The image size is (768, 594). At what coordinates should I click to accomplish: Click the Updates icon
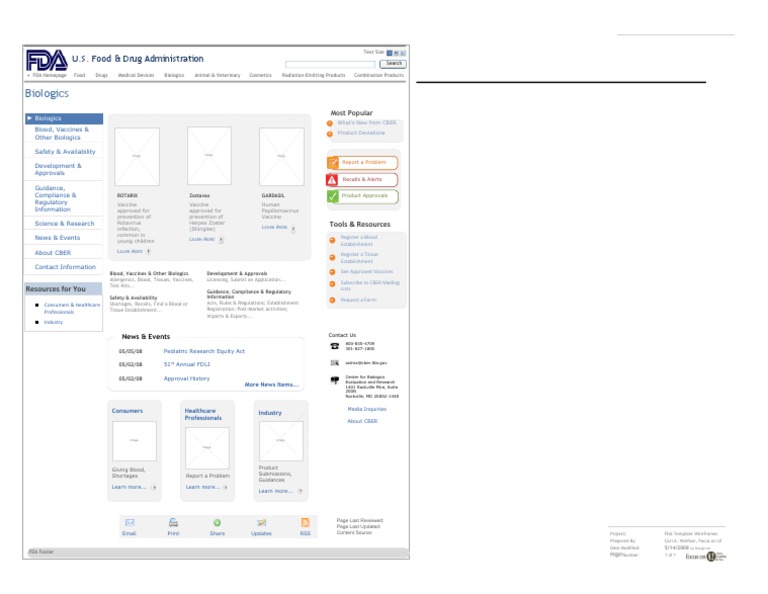pos(261,523)
